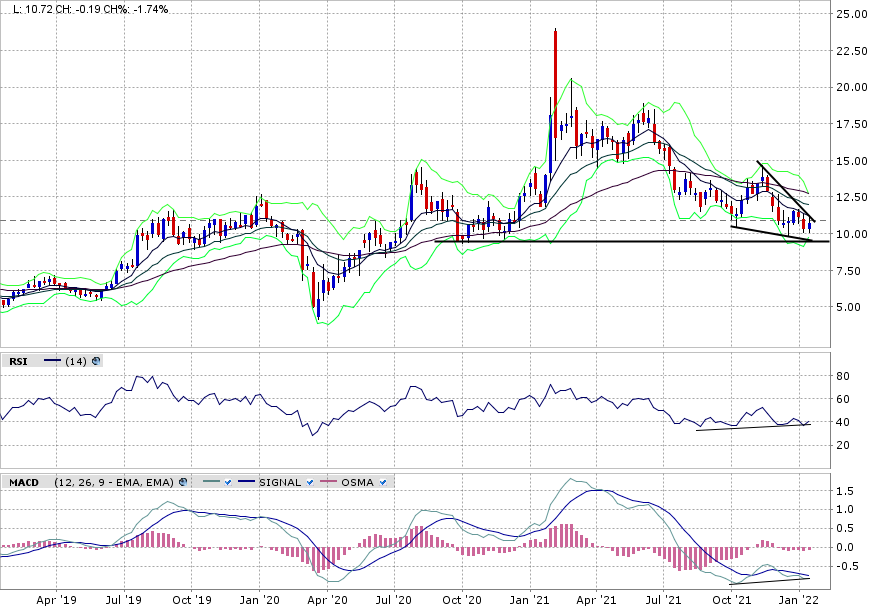Click the RSI panel label

coord(18,362)
